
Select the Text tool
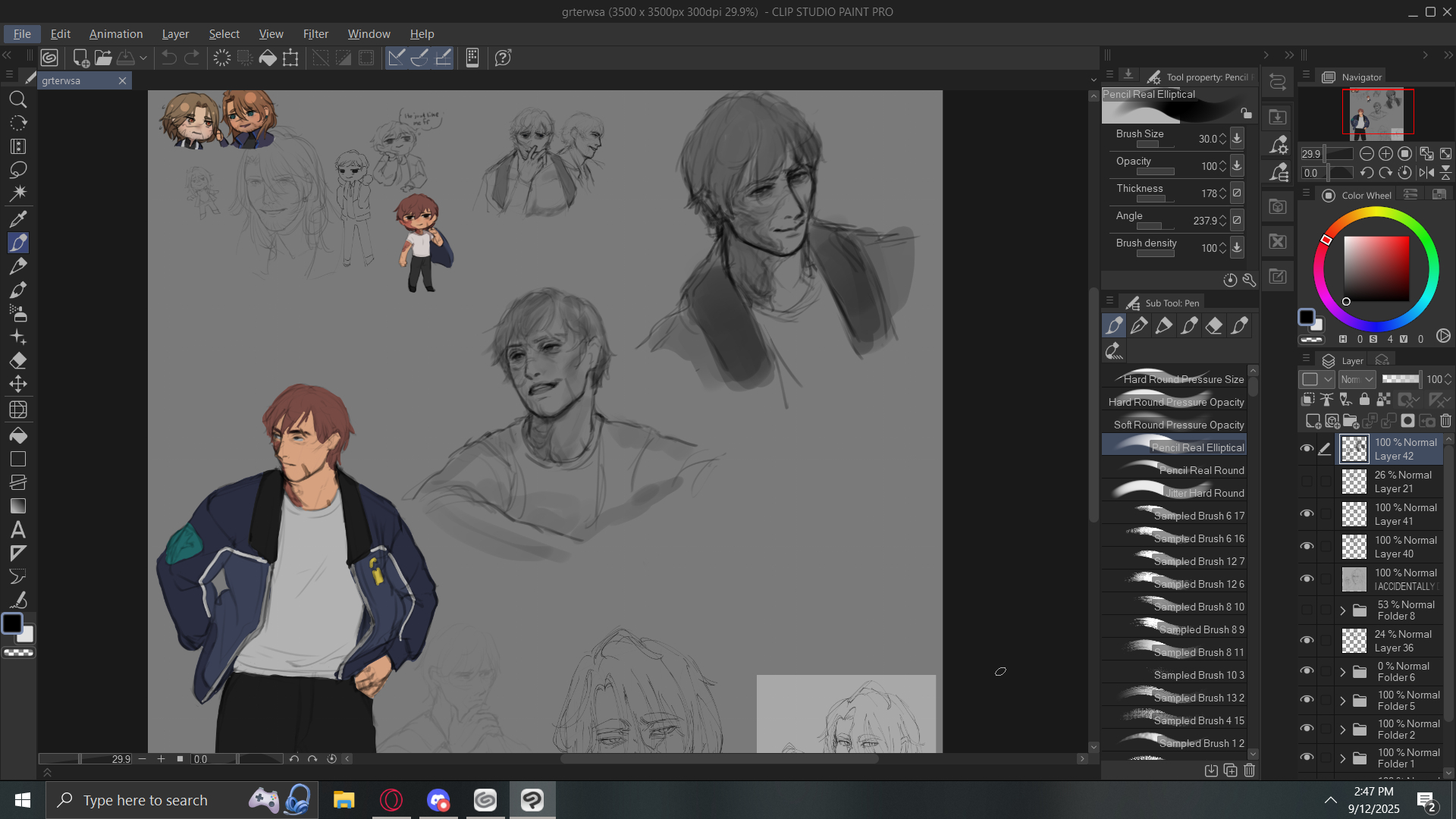(18, 530)
